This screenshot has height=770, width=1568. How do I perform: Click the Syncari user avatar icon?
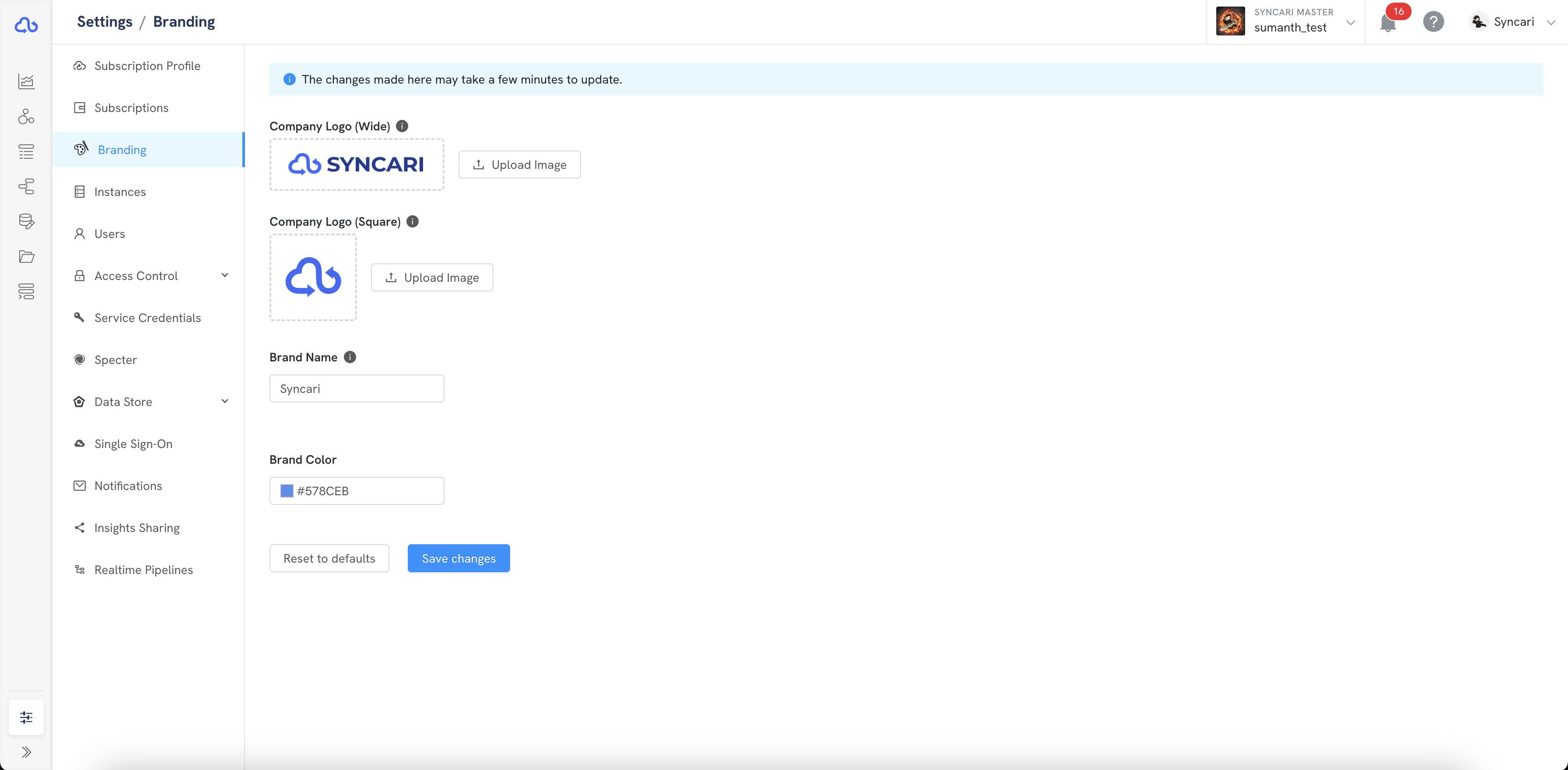pos(1478,22)
